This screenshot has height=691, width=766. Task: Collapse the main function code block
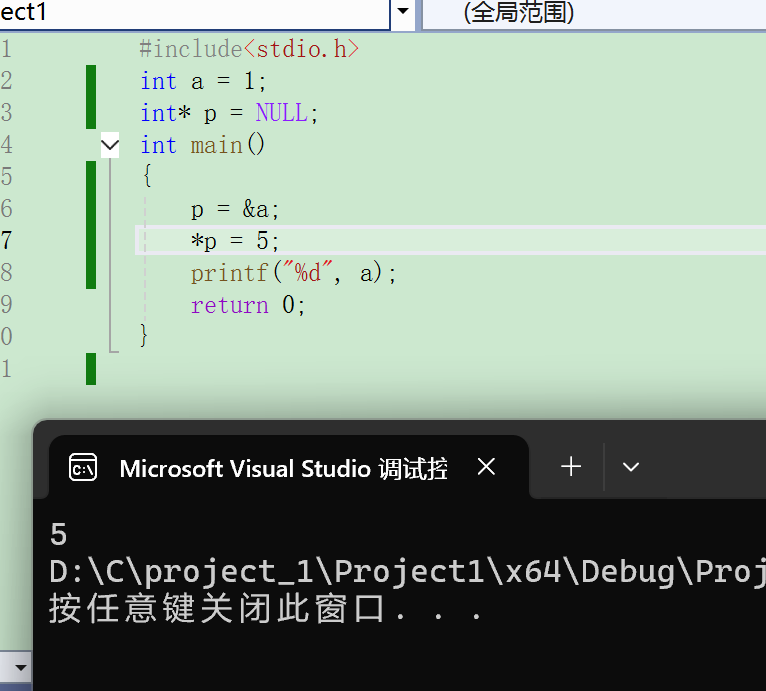[110, 145]
